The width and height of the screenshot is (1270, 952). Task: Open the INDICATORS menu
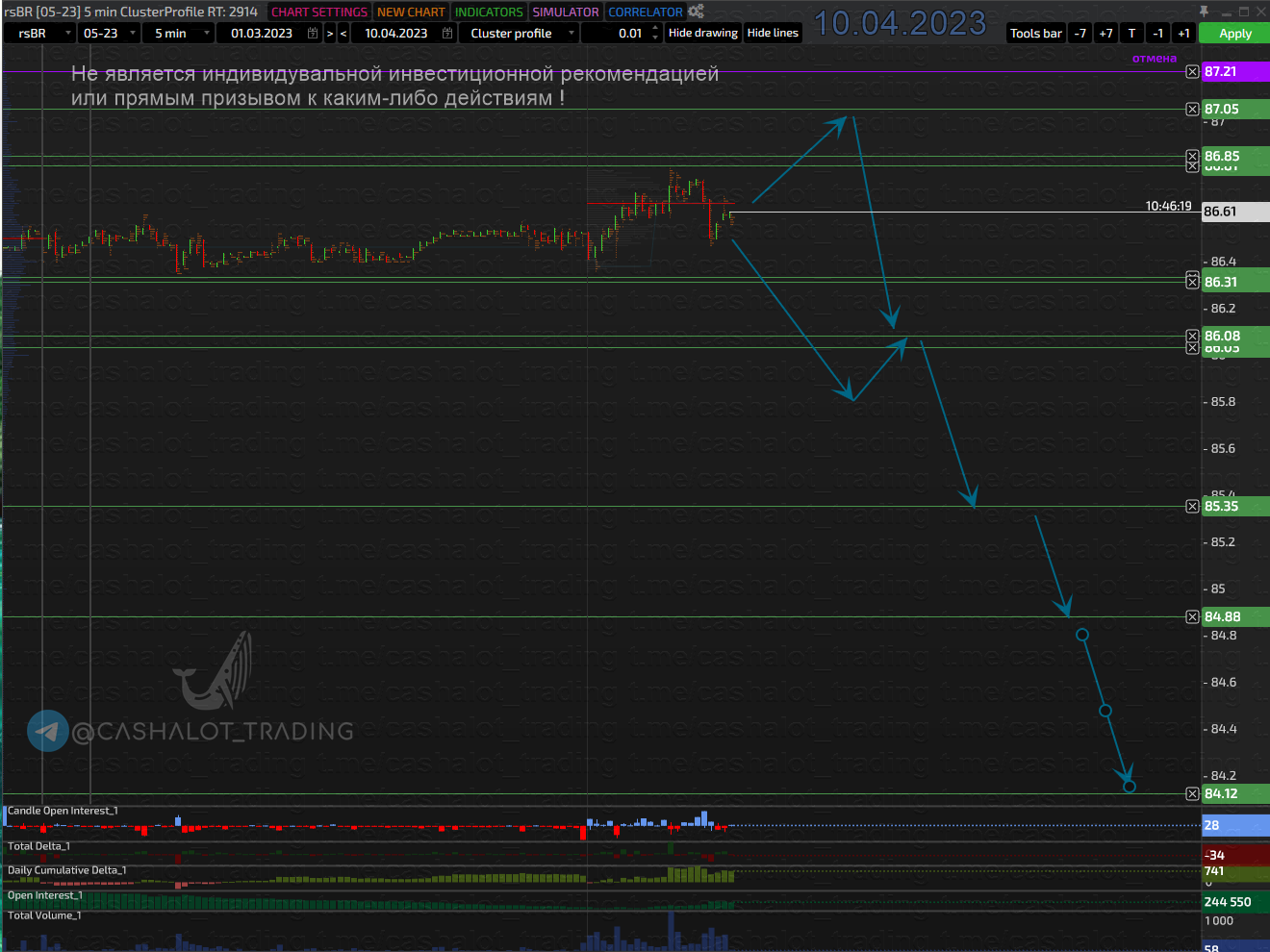(x=489, y=12)
